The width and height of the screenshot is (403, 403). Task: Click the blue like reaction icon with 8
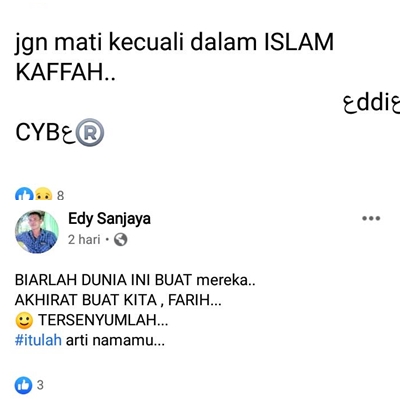tap(24, 194)
